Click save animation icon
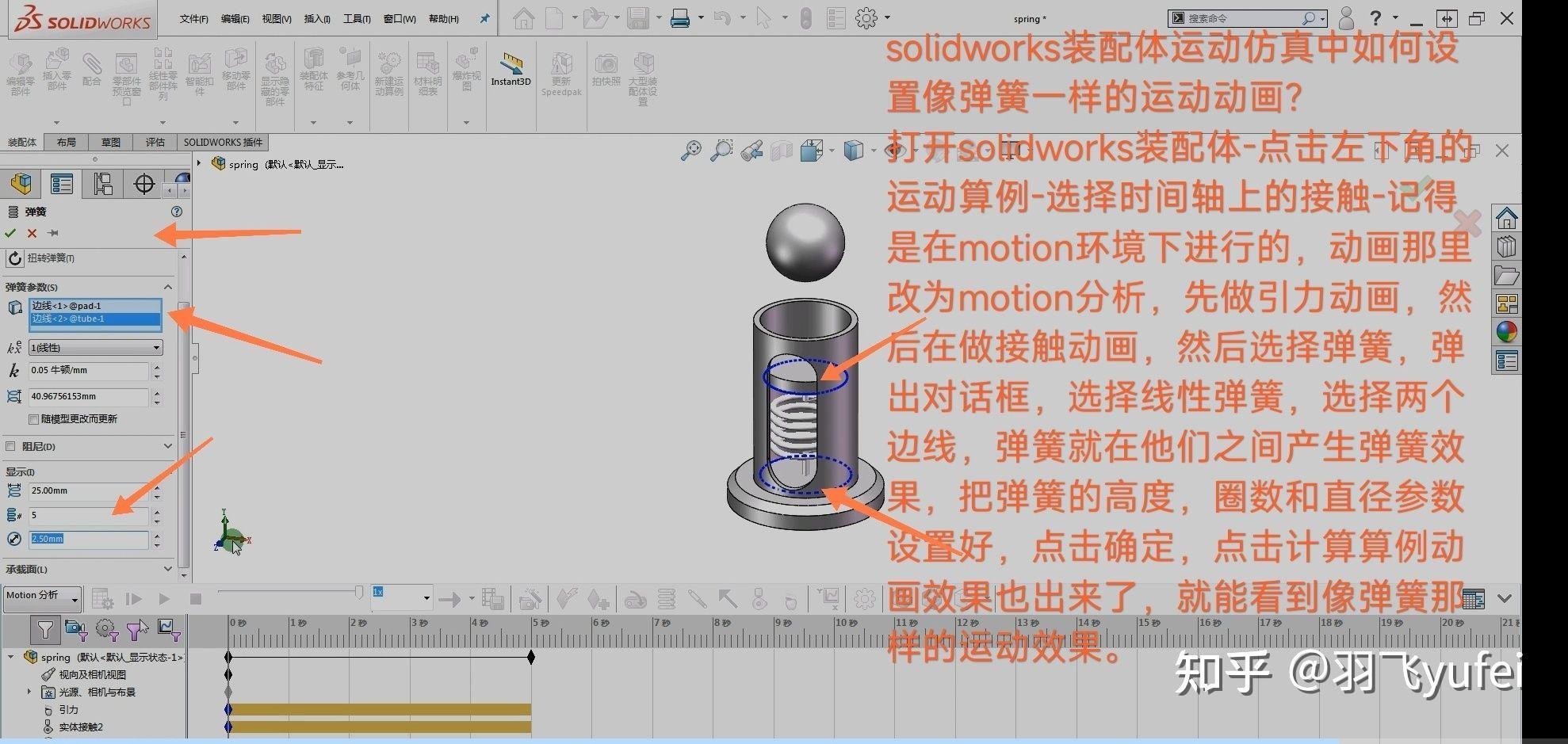 pos(492,599)
